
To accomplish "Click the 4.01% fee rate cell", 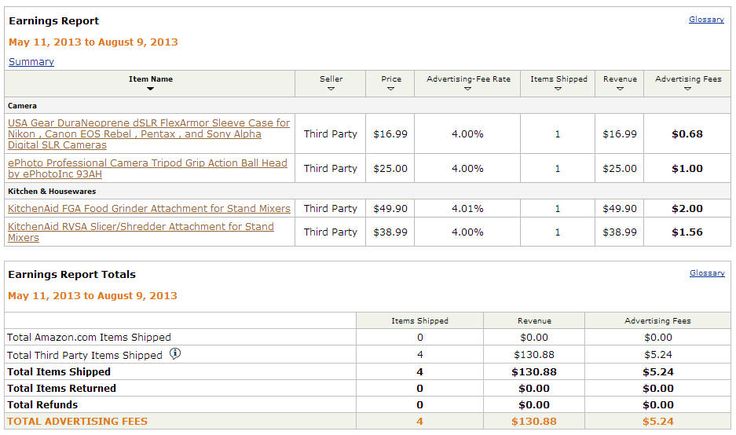I will click(468, 208).
